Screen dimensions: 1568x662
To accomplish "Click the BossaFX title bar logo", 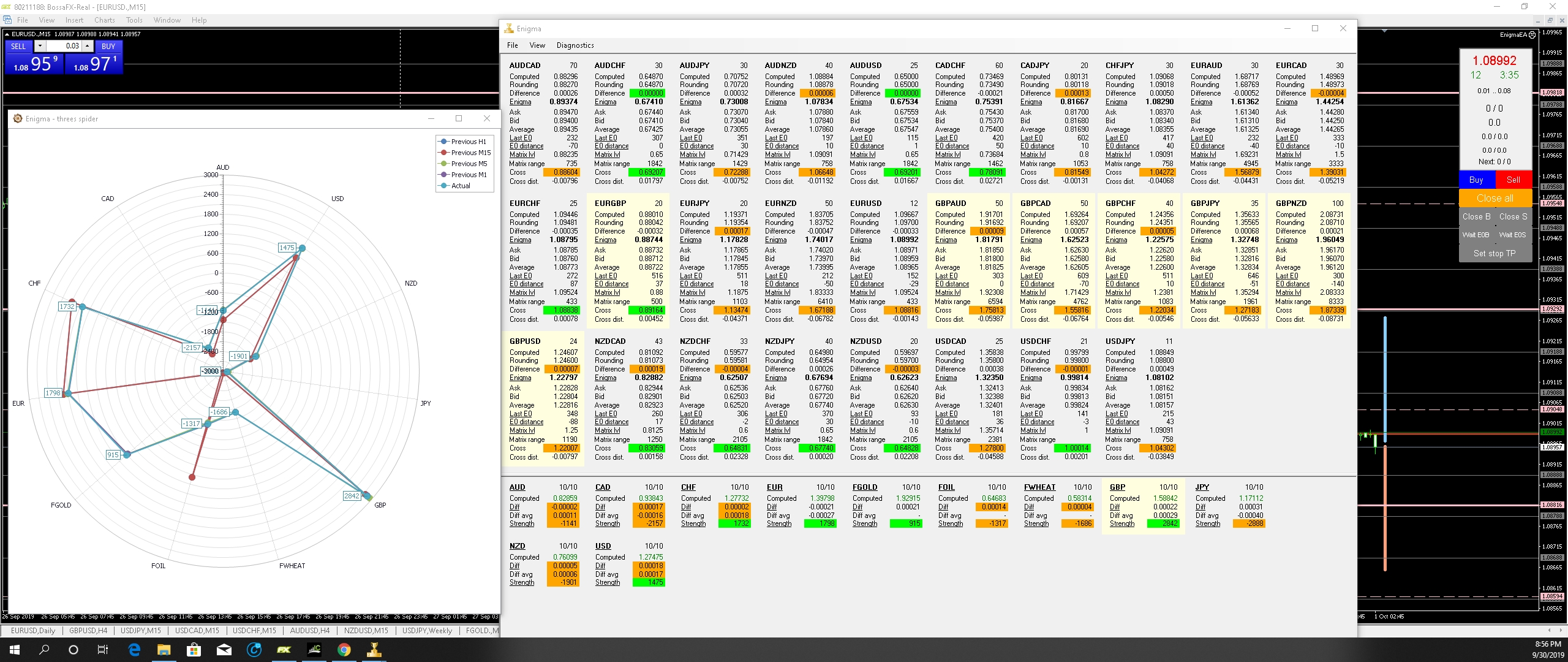I will (x=6, y=7).
